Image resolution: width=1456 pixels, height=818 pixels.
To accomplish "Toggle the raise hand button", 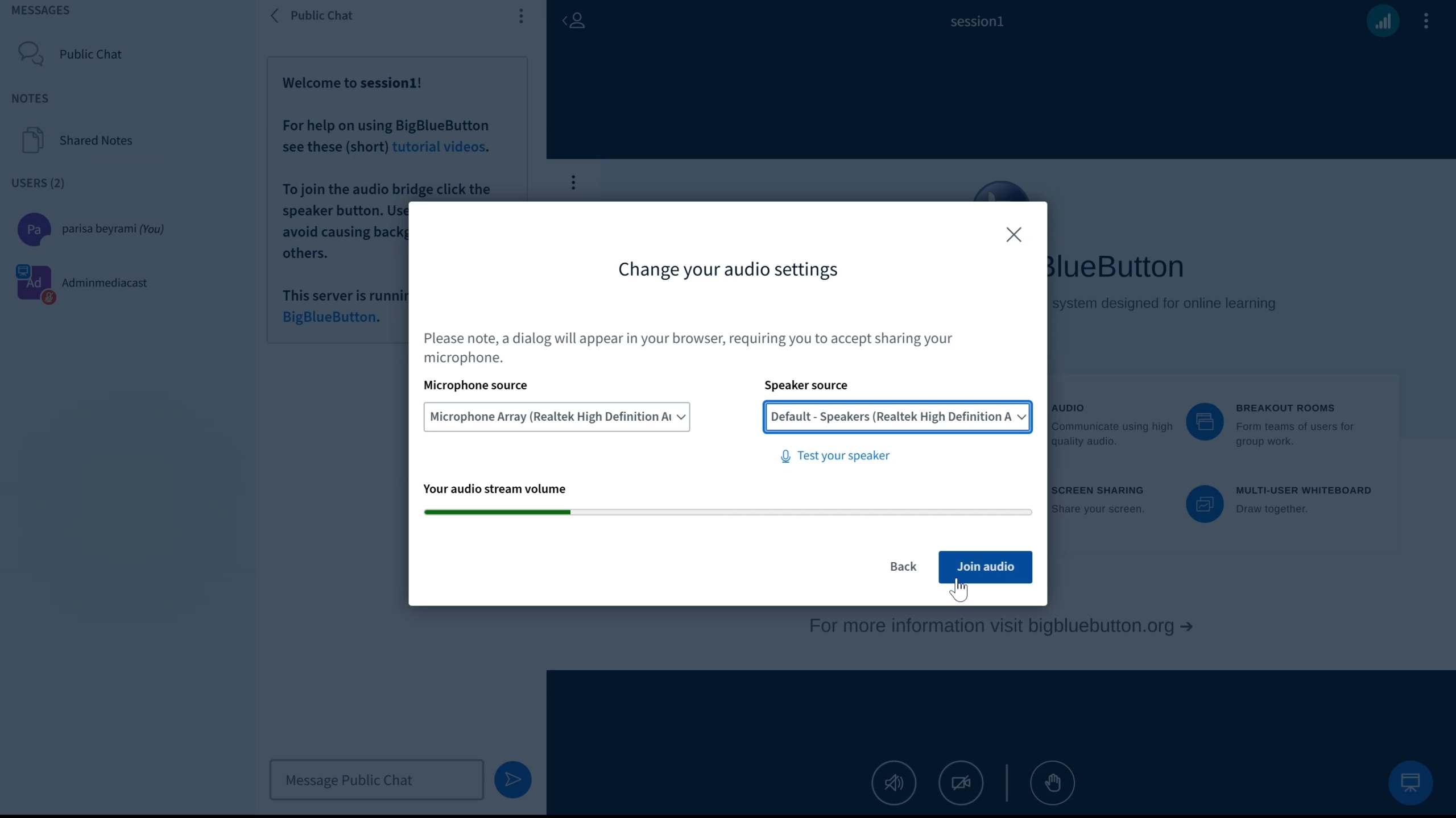I will [x=1052, y=783].
